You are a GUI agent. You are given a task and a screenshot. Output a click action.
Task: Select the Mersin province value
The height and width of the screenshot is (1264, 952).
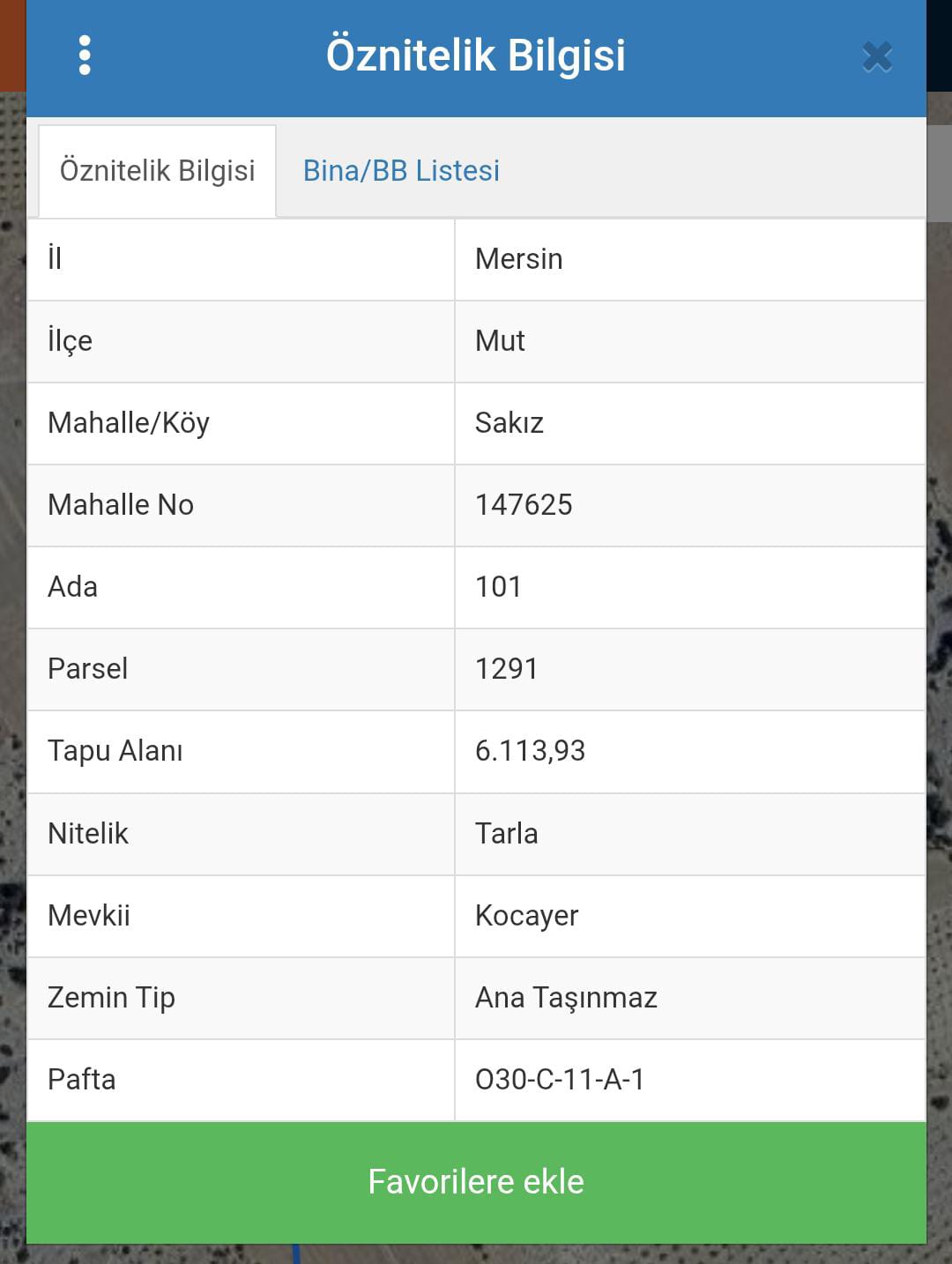point(518,259)
